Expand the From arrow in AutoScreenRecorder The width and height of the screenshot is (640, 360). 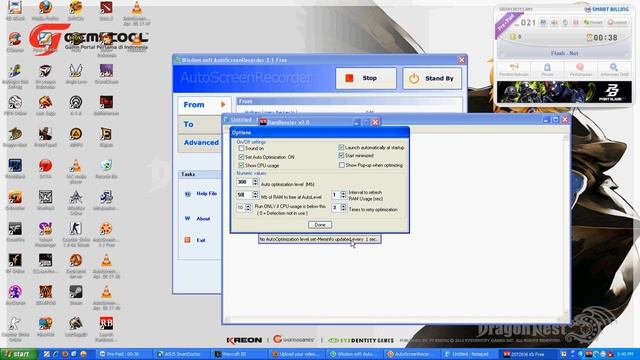pos(223,104)
